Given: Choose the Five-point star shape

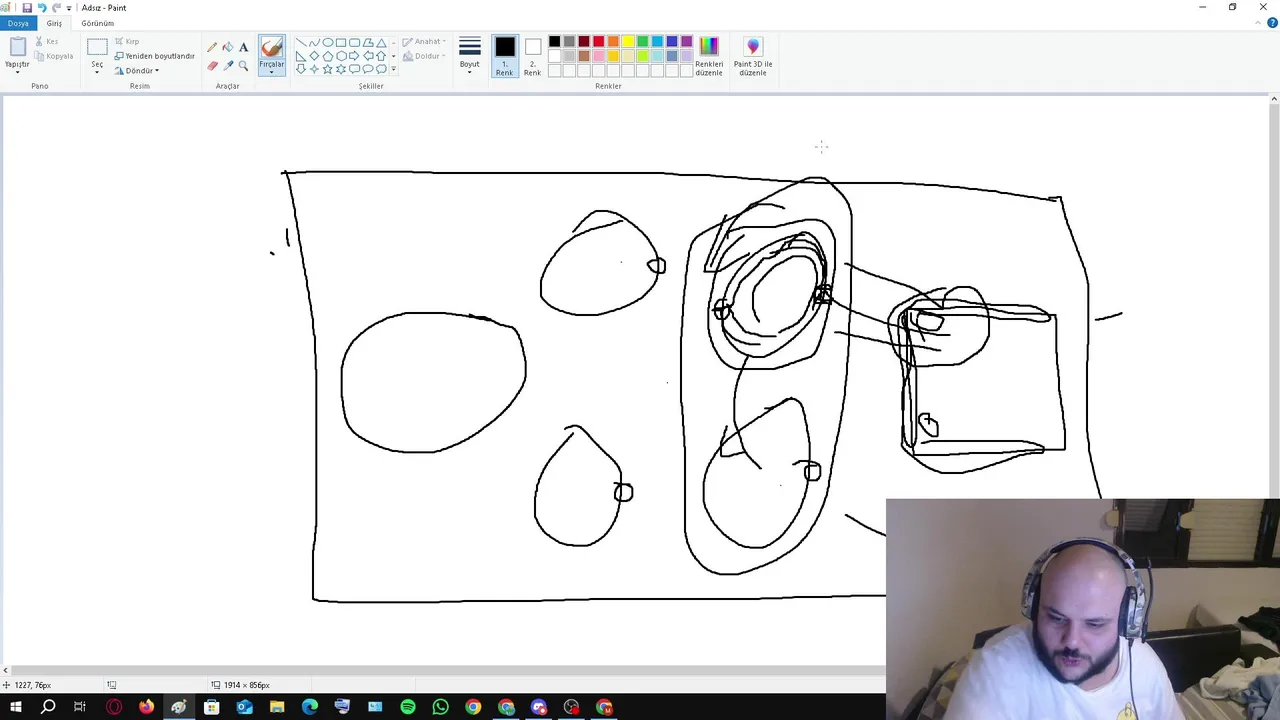Looking at the screenshot, I should pos(328,69).
